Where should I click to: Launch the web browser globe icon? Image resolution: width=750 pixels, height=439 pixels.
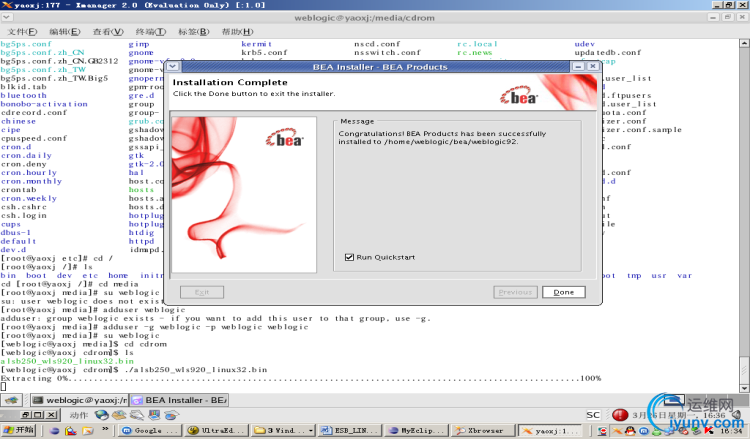(x=101, y=415)
